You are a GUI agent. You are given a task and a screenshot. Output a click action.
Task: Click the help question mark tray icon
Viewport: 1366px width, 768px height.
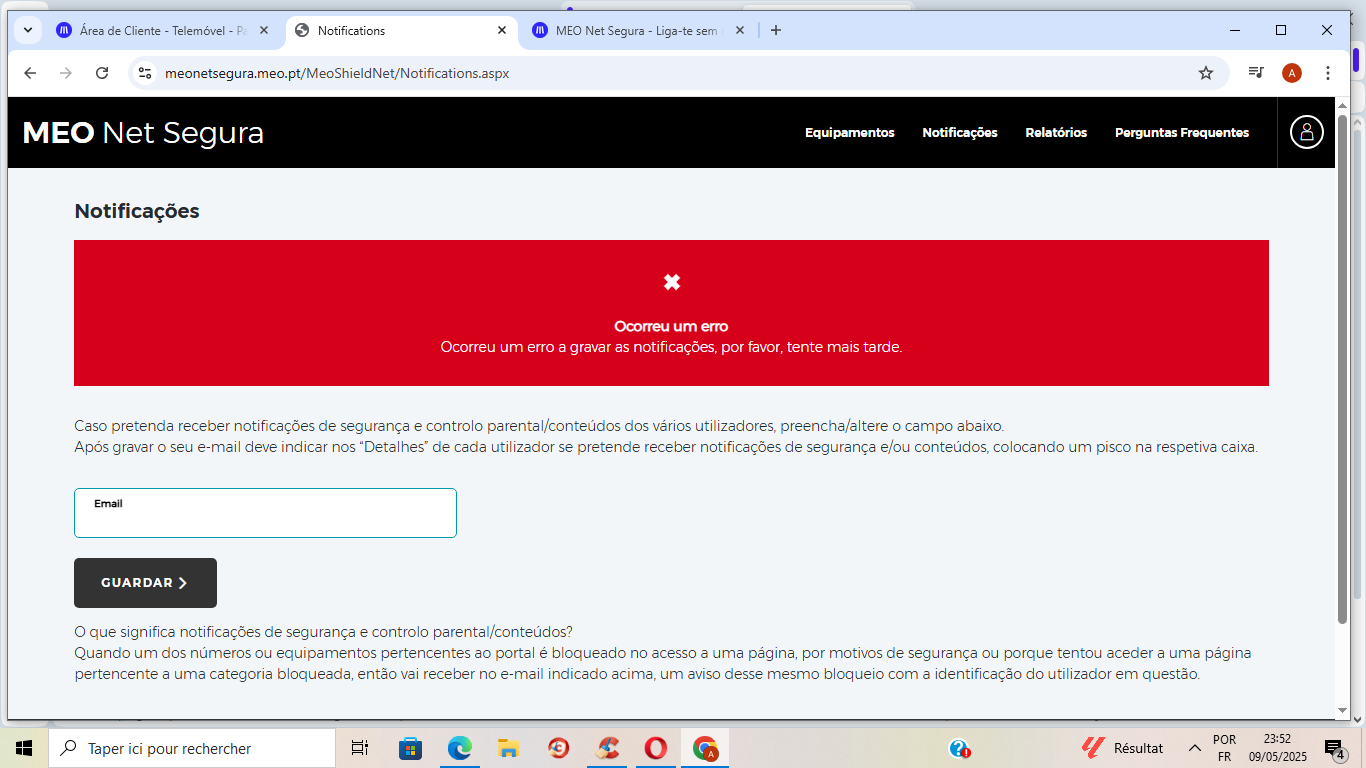point(959,748)
